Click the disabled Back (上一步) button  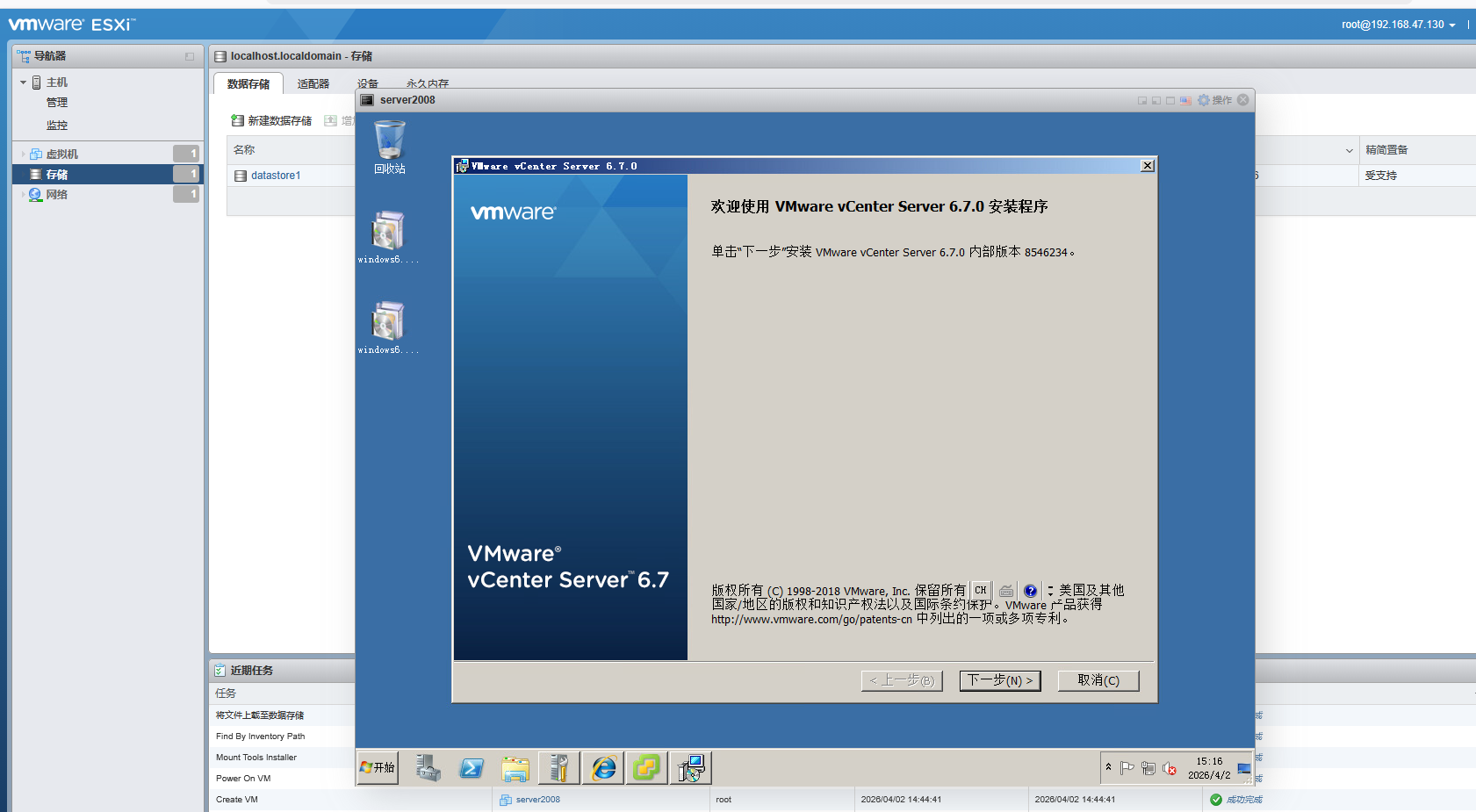902,680
